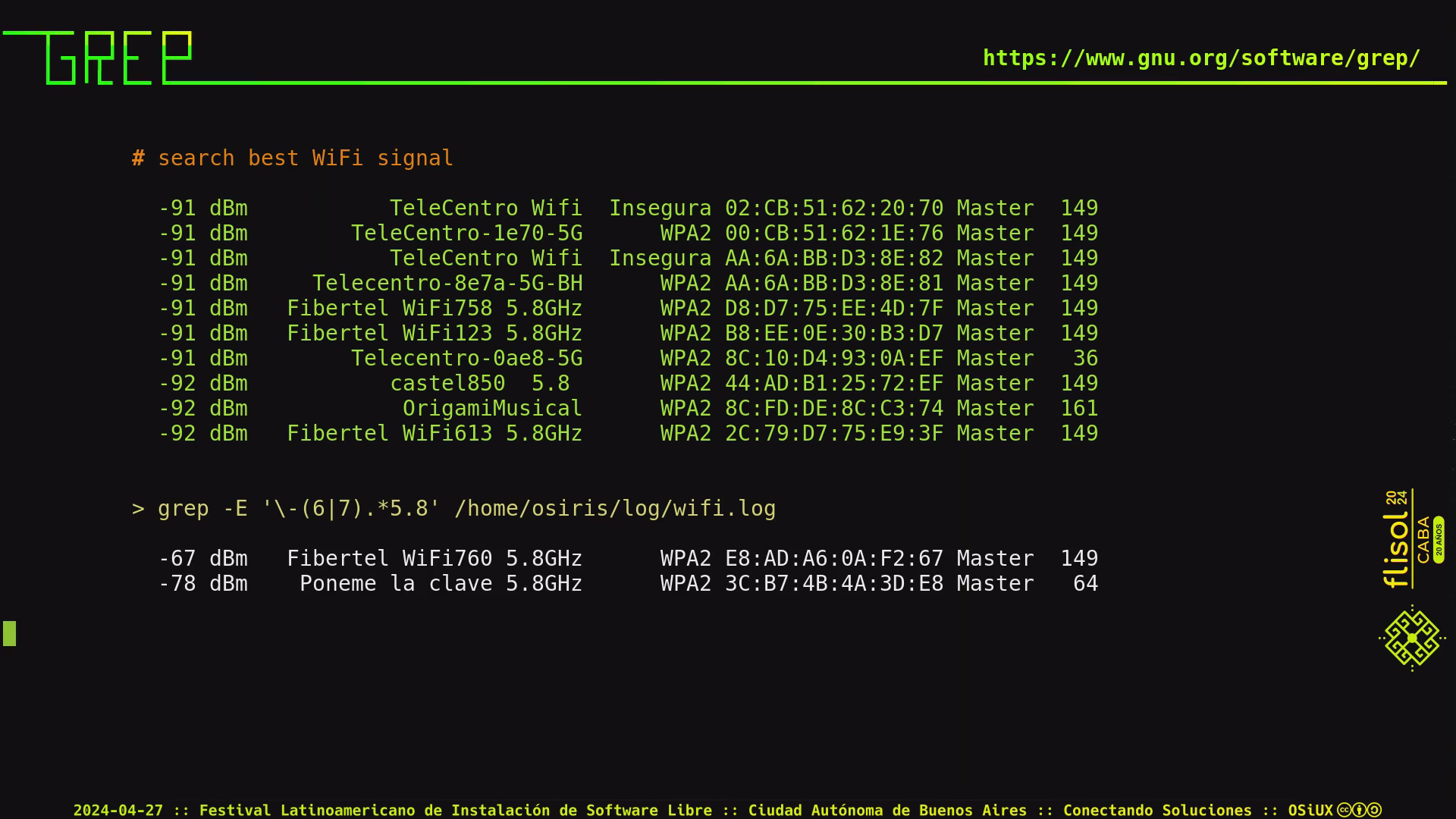This screenshot has width=1456, height=819.
Task: Open the gnu.org grep software link
Action: tap(1201, 58)
